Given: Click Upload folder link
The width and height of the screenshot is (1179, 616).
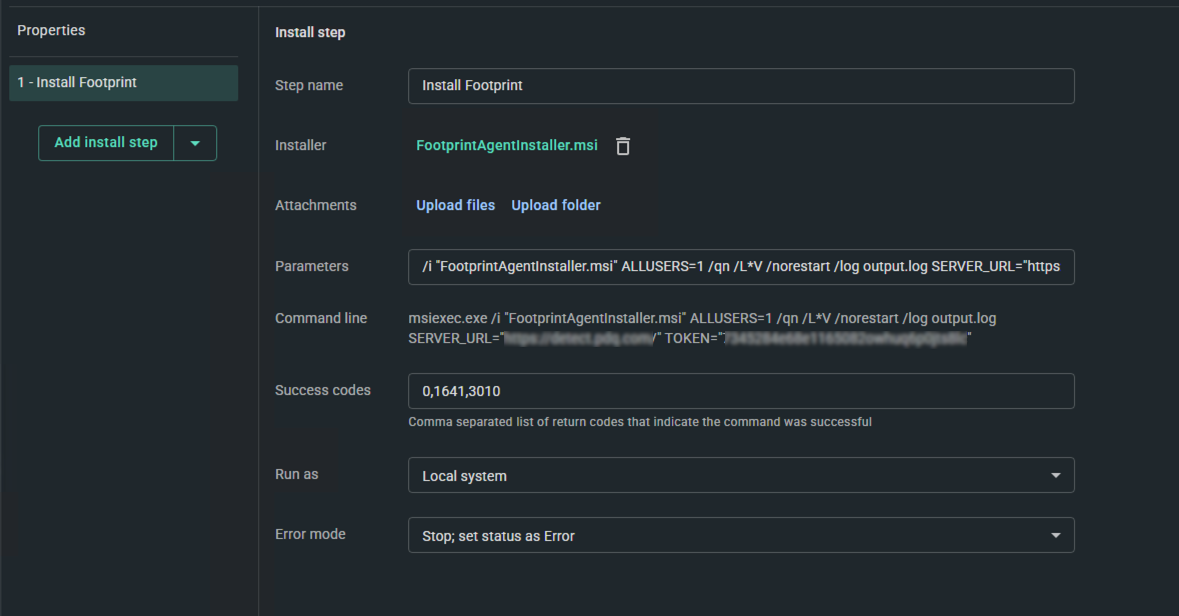Looking at the screenshot, I should [556, 205].
